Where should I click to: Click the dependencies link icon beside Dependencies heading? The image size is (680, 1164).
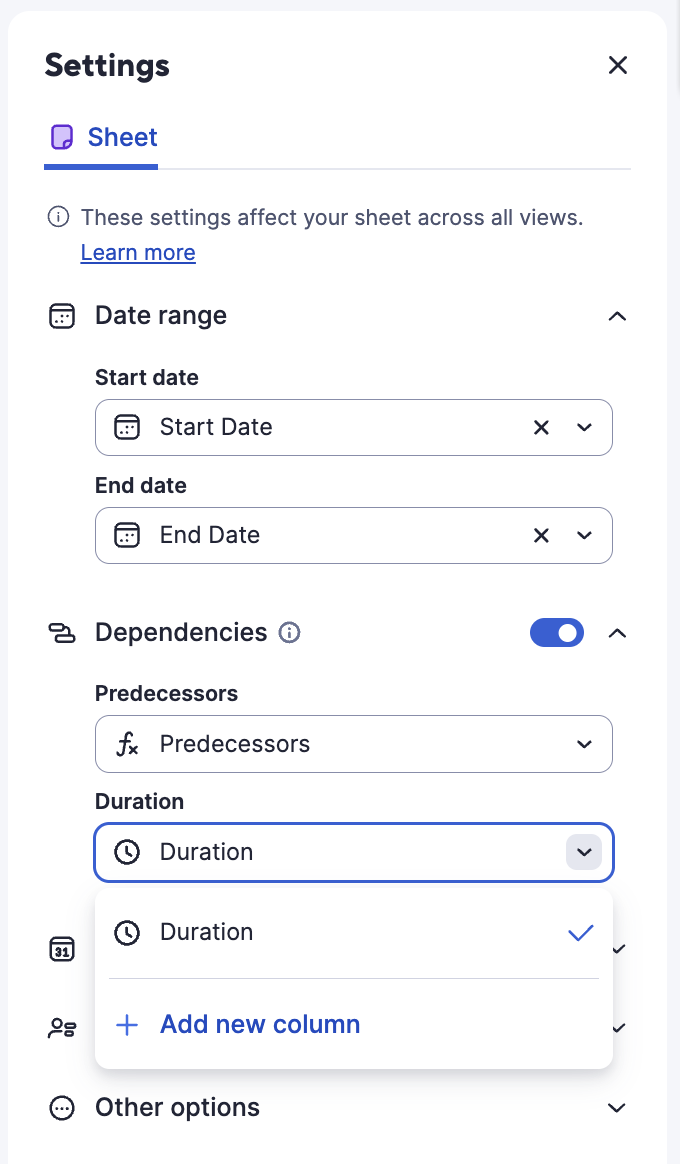(62, 632)
